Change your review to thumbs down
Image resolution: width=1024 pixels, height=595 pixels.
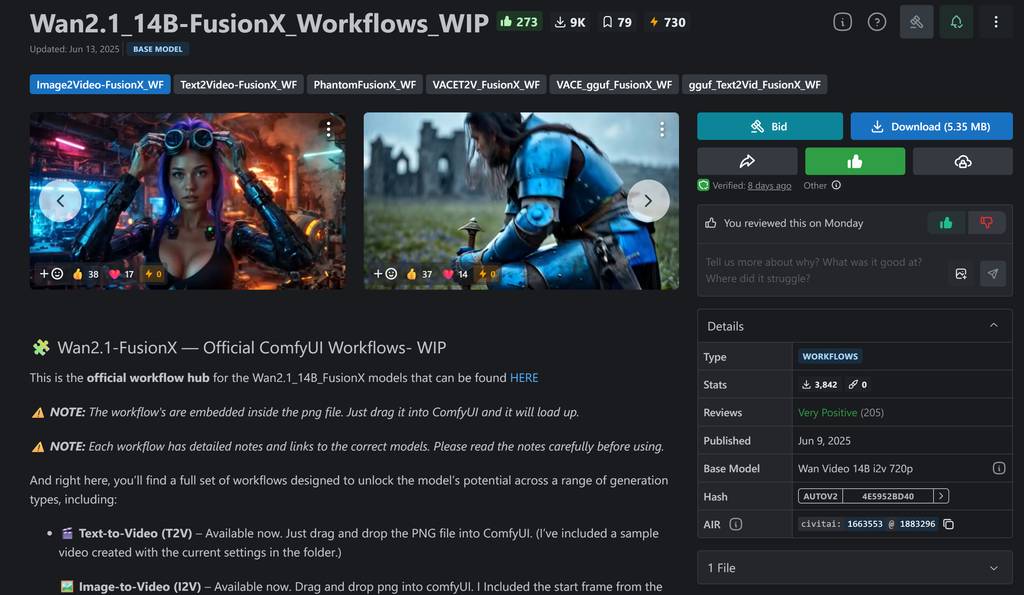(986, 223)
